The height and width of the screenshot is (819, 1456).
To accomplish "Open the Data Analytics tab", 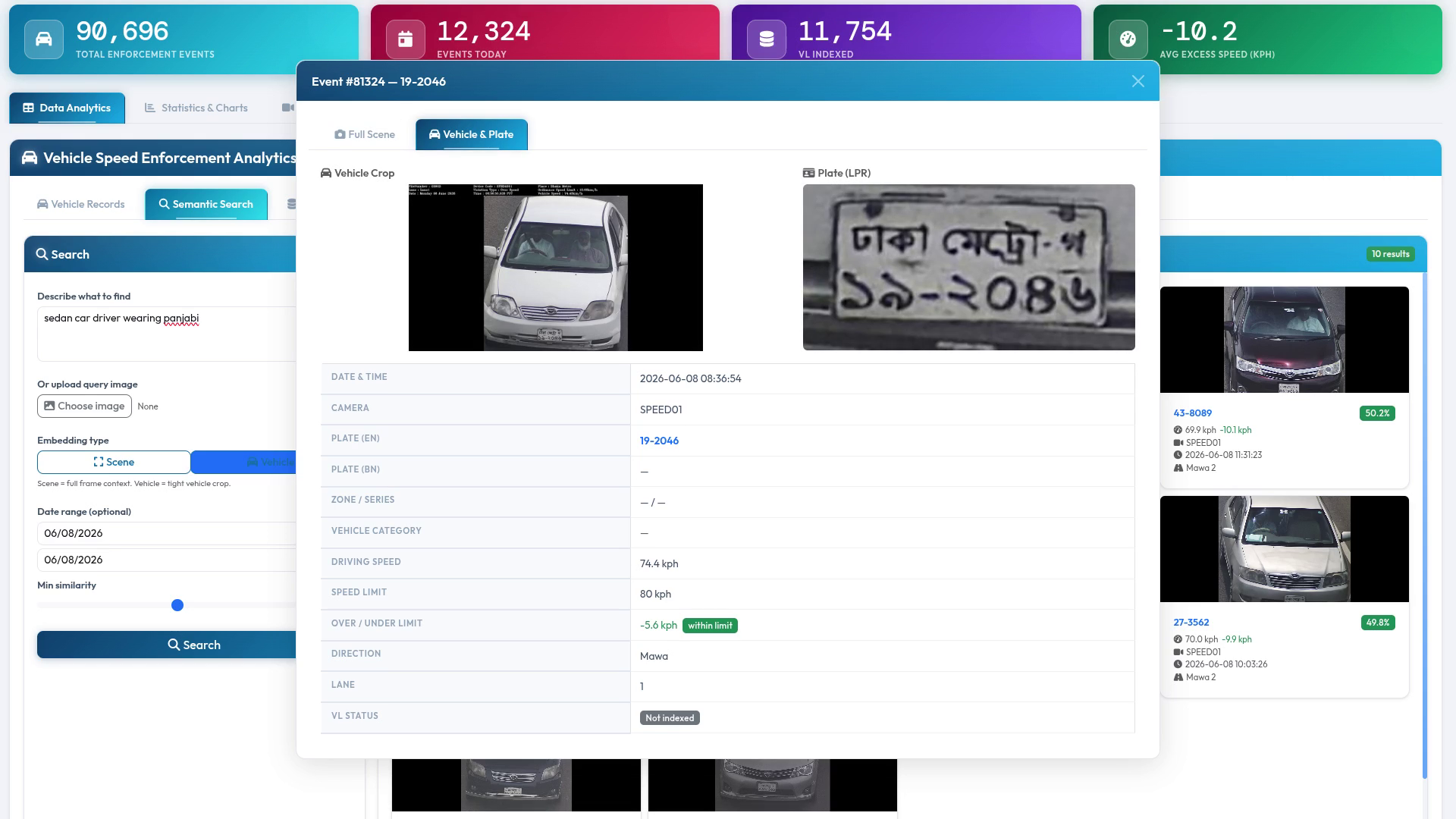I will (67, 108).
